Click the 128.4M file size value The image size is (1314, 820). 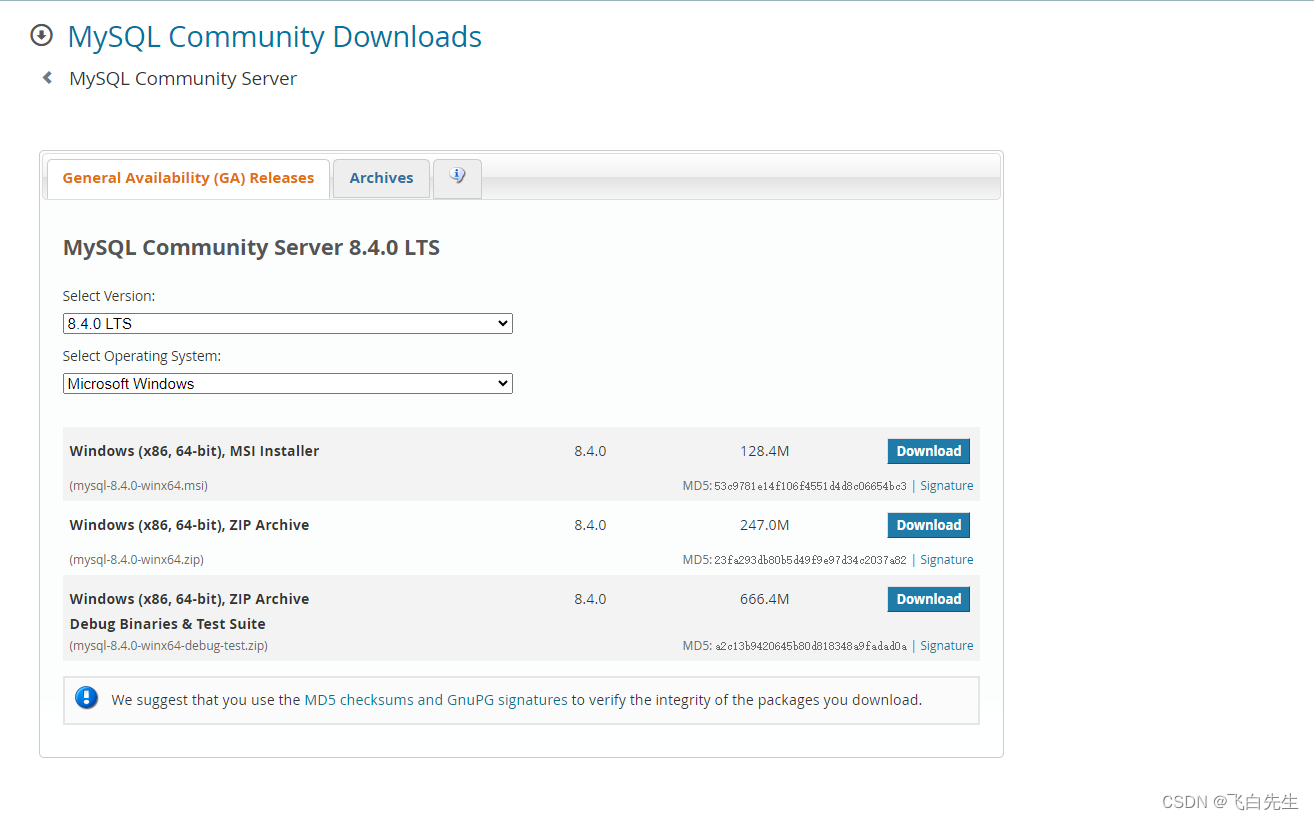click(x=765, y=451)
